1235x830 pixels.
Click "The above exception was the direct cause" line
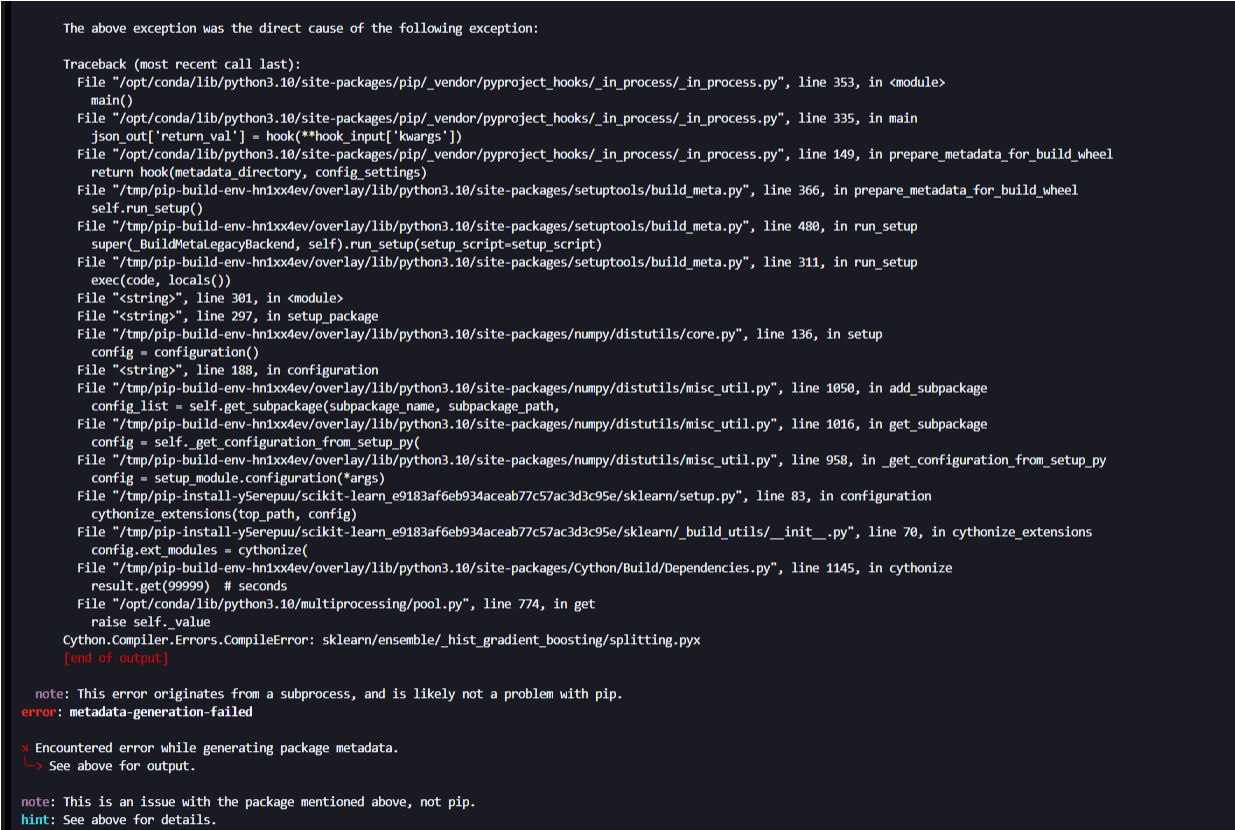(x=300, y=28)
